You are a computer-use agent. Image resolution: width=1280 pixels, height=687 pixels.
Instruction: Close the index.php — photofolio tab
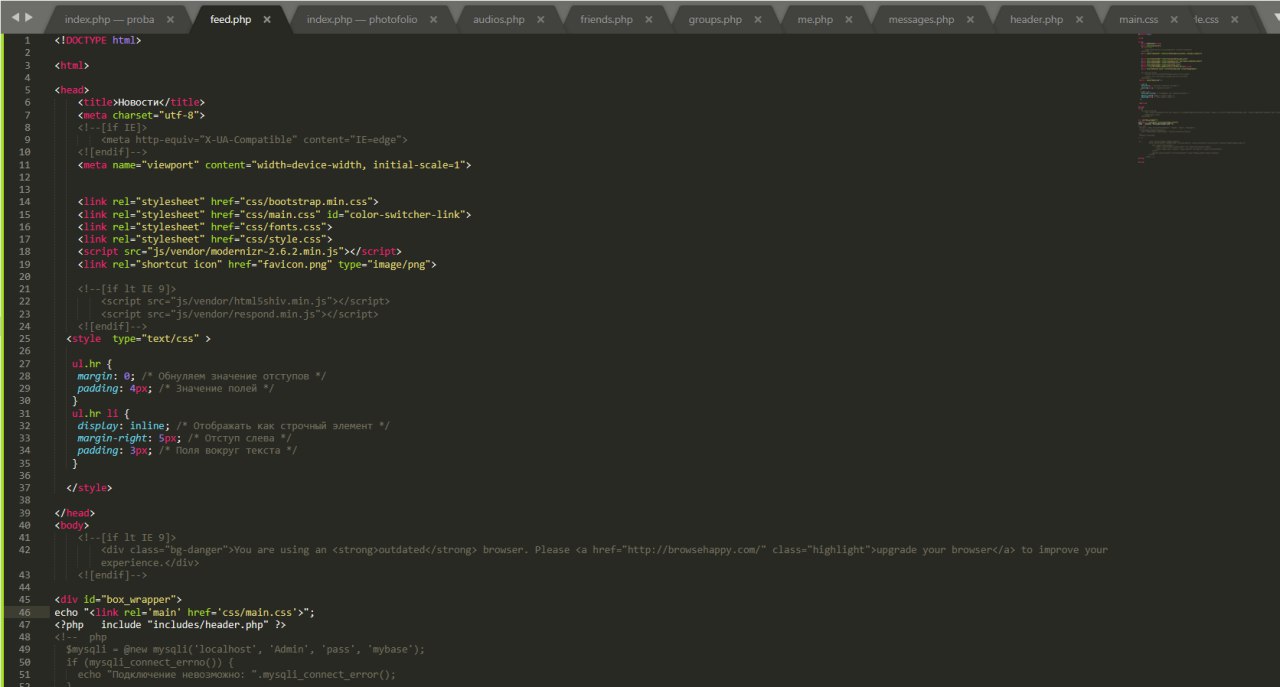coord(434,20)
